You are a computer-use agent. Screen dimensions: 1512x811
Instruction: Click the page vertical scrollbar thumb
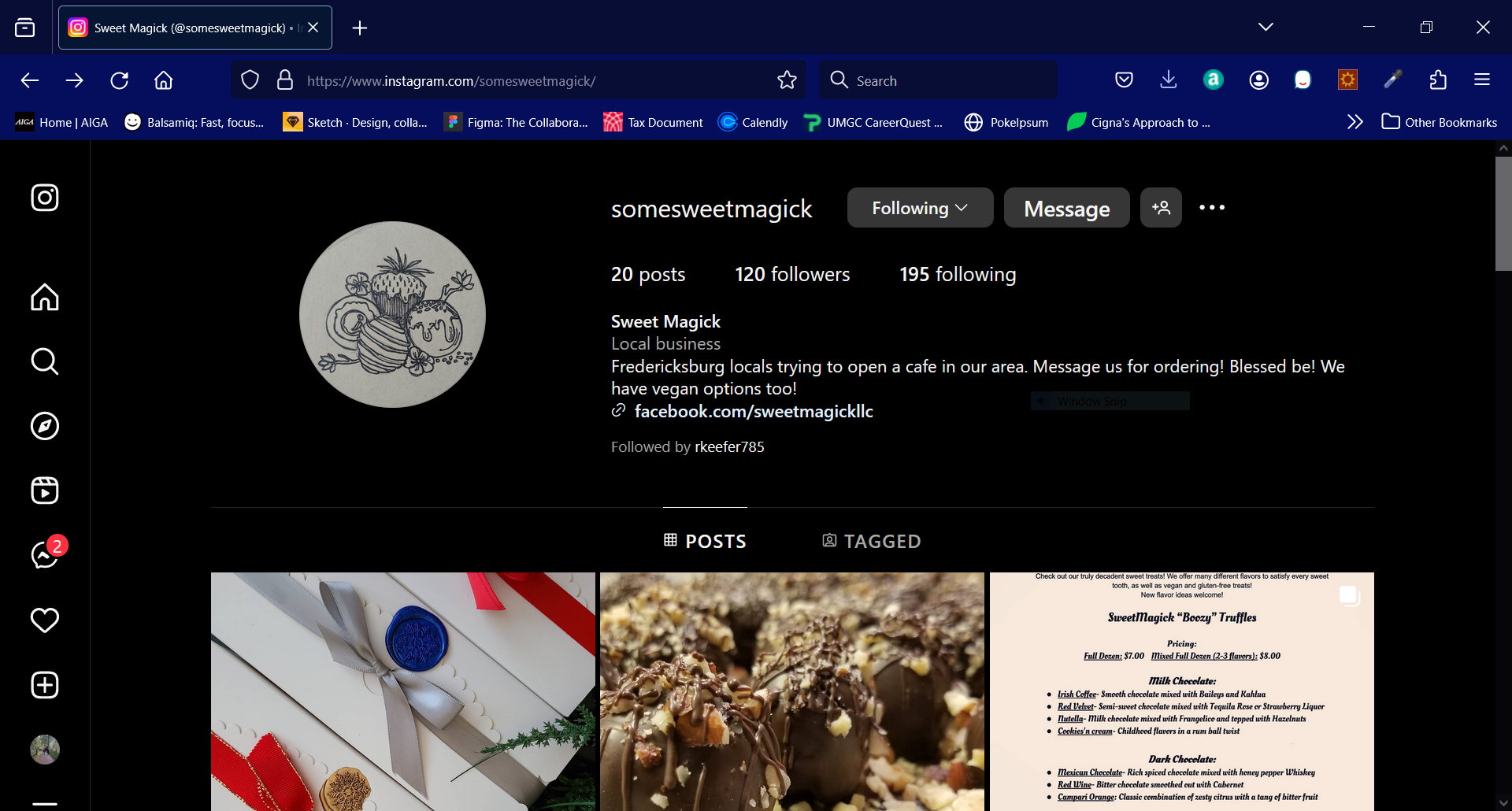tap(1503, 213)
